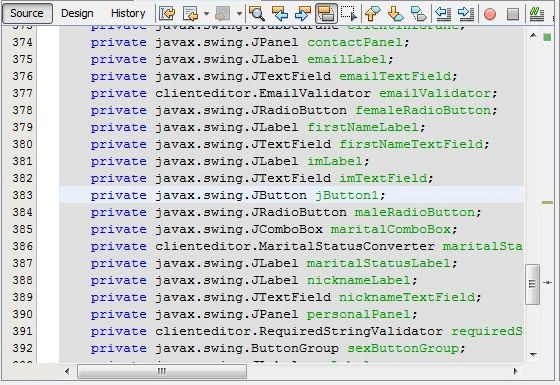Image resolution: width=560 pixels, height=385 pixels.
Task: Click line number 383 in gutter
Action: [x=22, y=195]
